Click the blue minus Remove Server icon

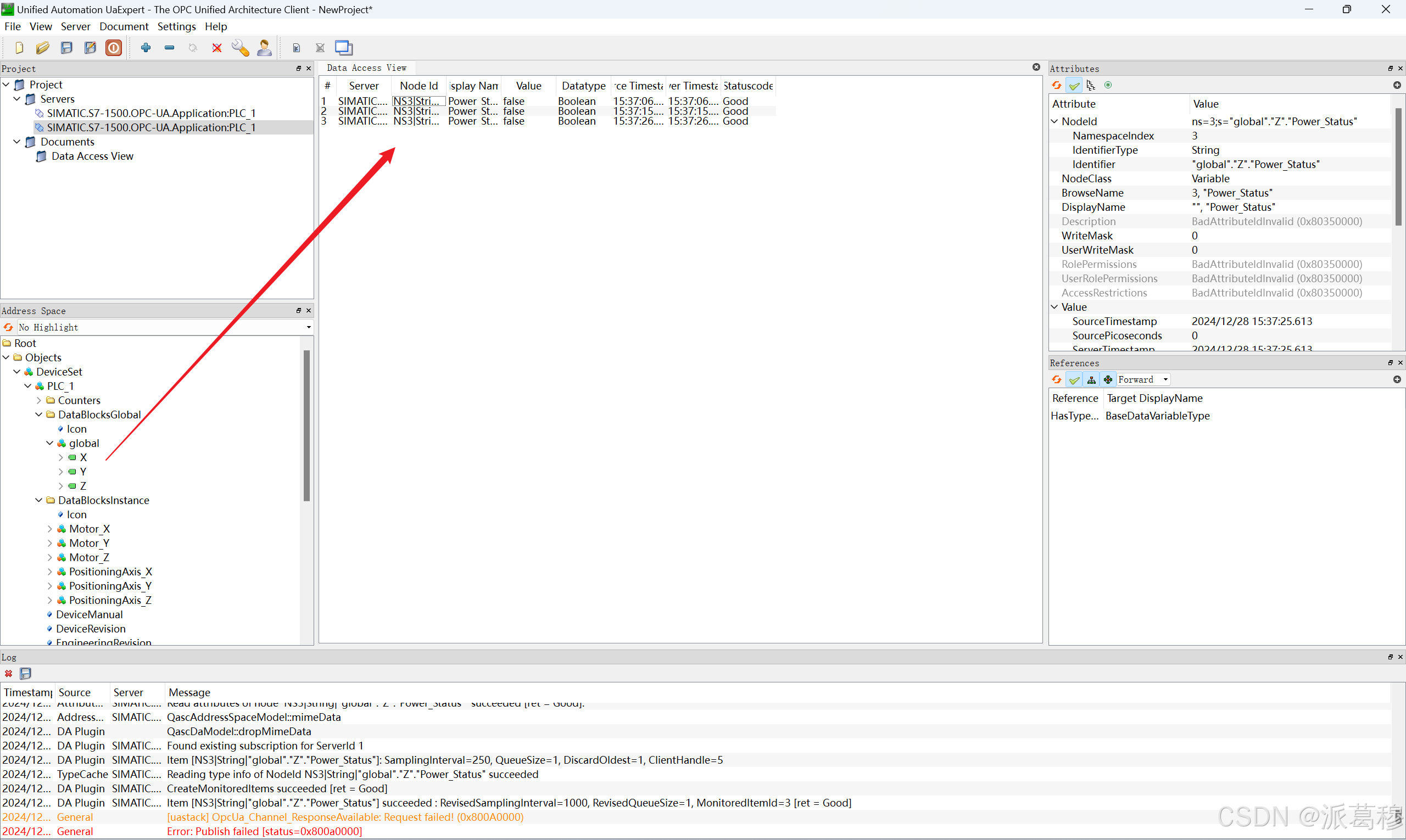[x=169, y=48]
